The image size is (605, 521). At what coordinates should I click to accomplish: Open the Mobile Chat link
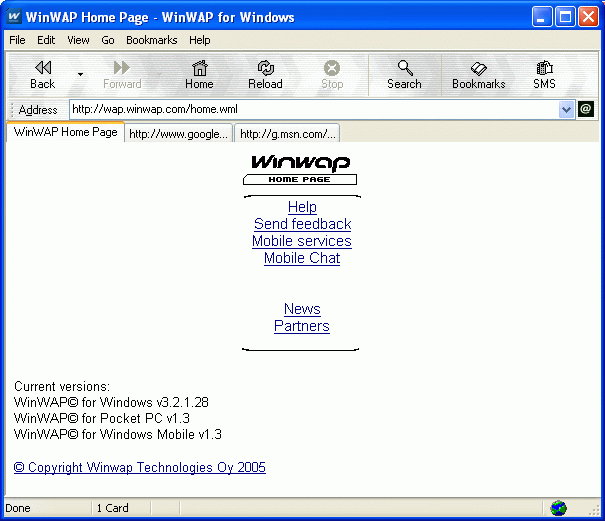pos(301,258)
